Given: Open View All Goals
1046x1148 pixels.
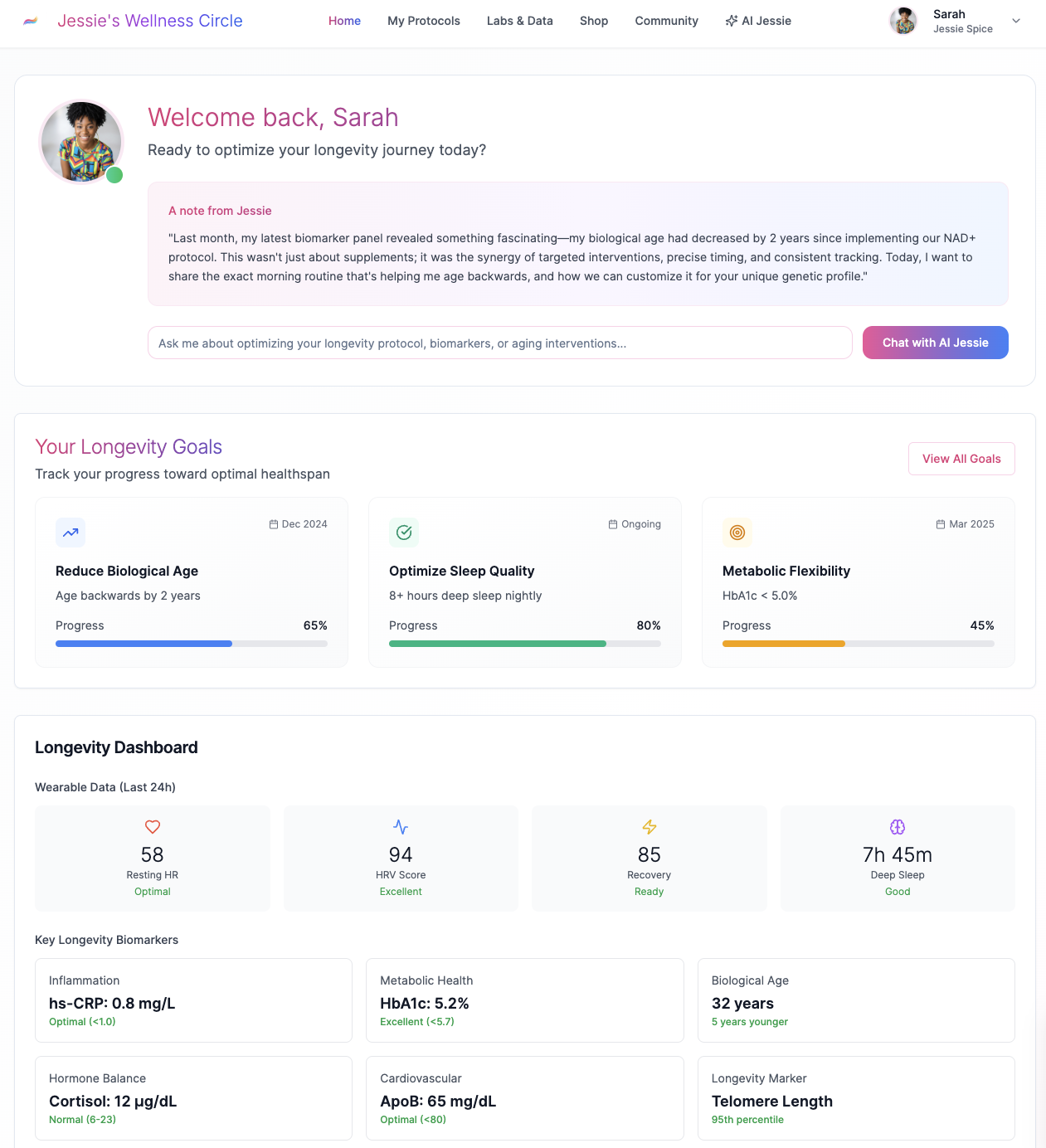Looking at the screenshot, I should click(961, 458).
